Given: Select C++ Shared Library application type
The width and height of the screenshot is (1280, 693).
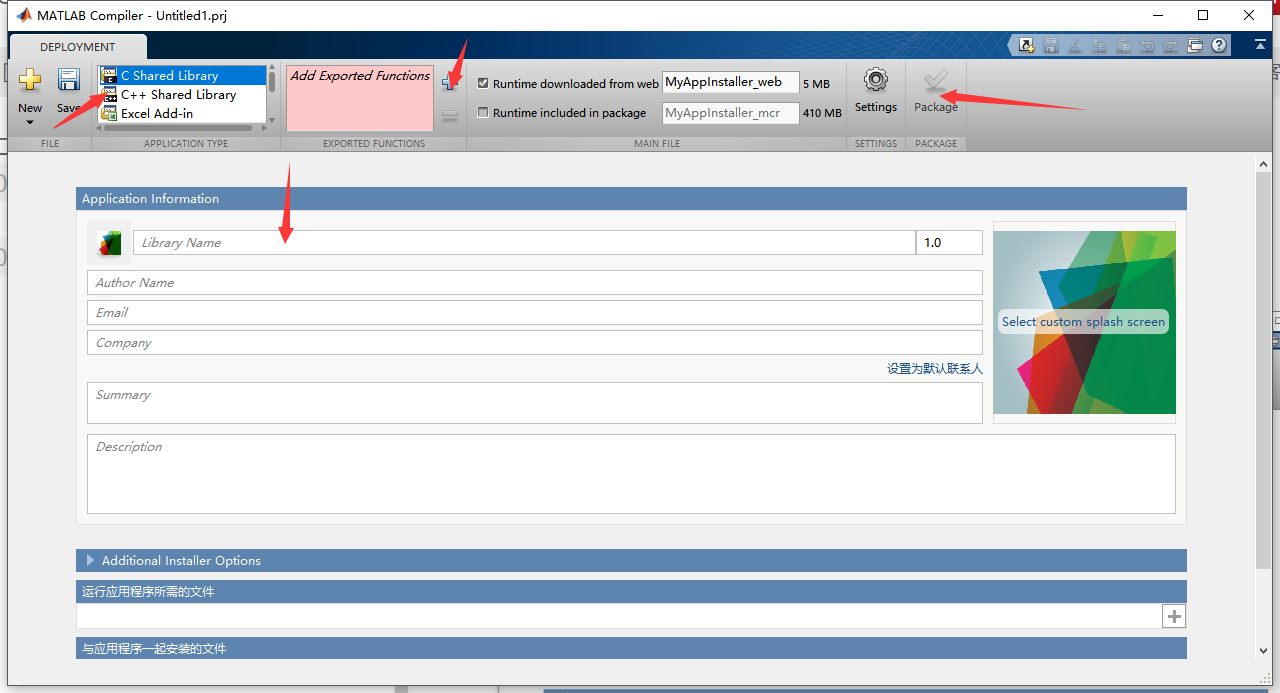Looking at the screenshot, I should pyautogui.click(x=183, y=94).
